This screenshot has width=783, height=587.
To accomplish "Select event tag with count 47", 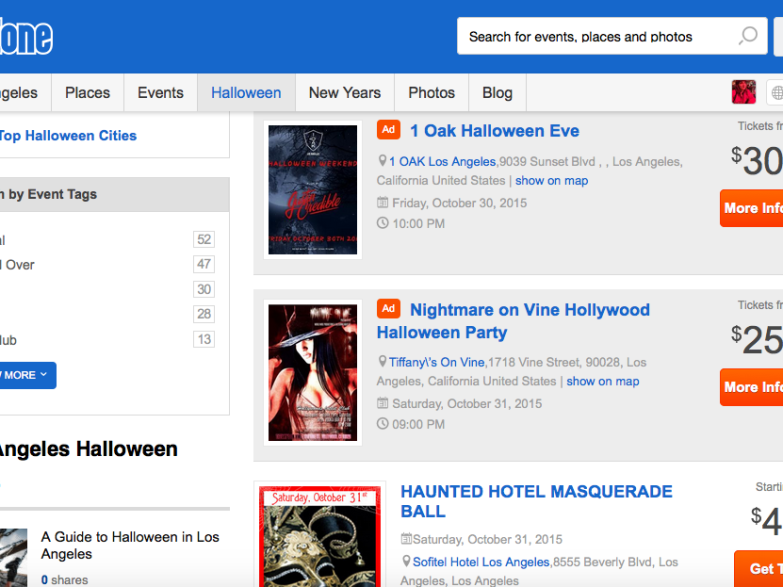I will click(204, 264).
